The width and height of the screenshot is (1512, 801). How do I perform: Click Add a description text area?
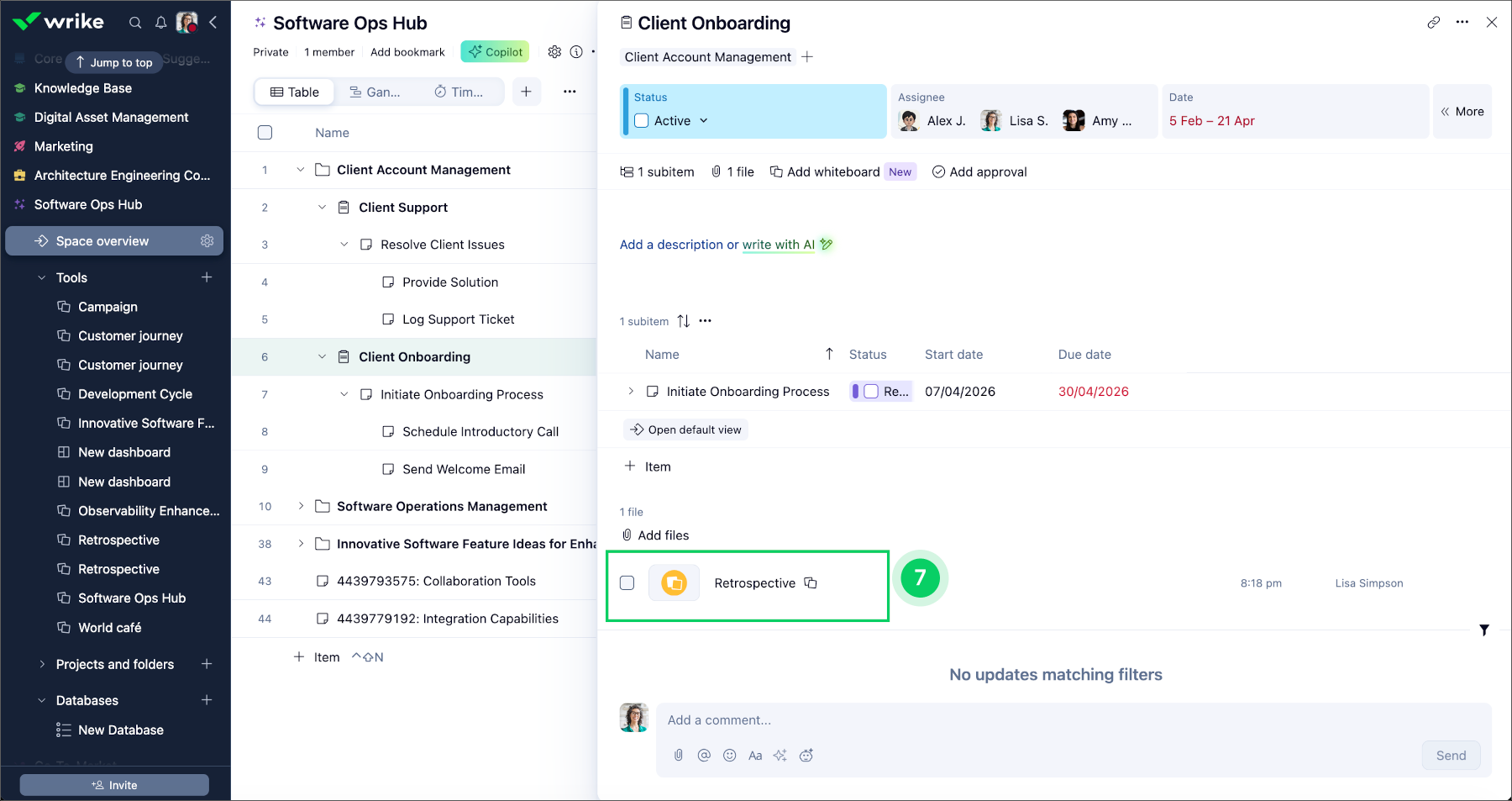point(680,245)
